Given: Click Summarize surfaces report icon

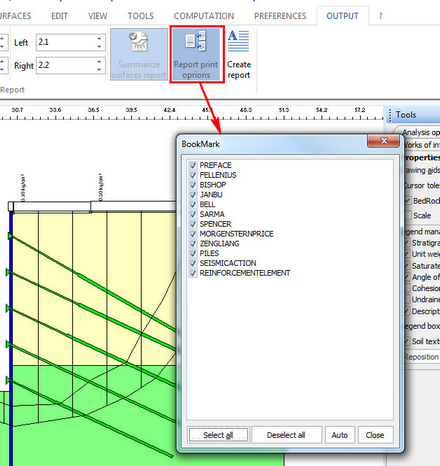Looking at the screenshot, I should 139,54.
